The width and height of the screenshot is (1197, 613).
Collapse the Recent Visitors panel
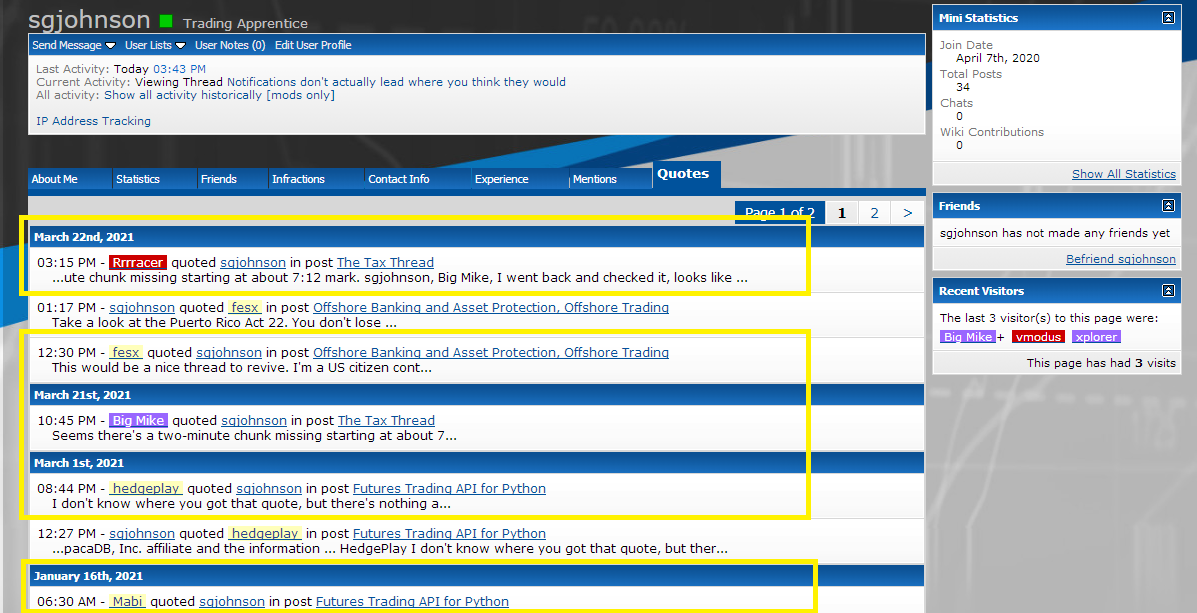(x=1168, y=290)
